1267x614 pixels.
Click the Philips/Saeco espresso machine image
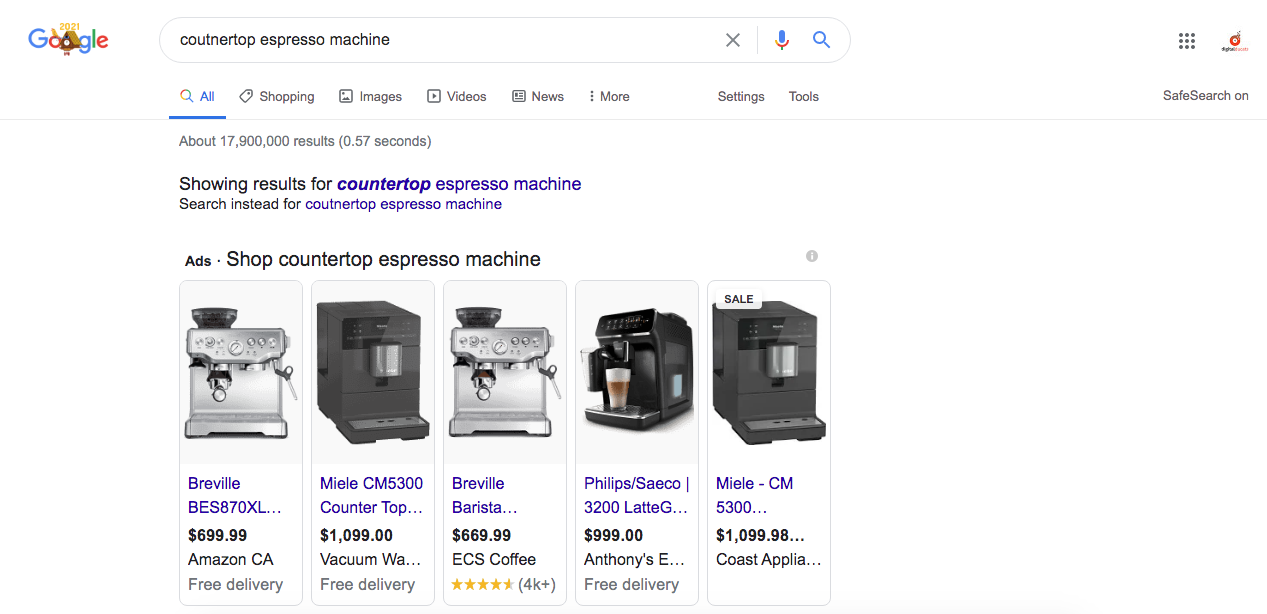tap(637, 372)
